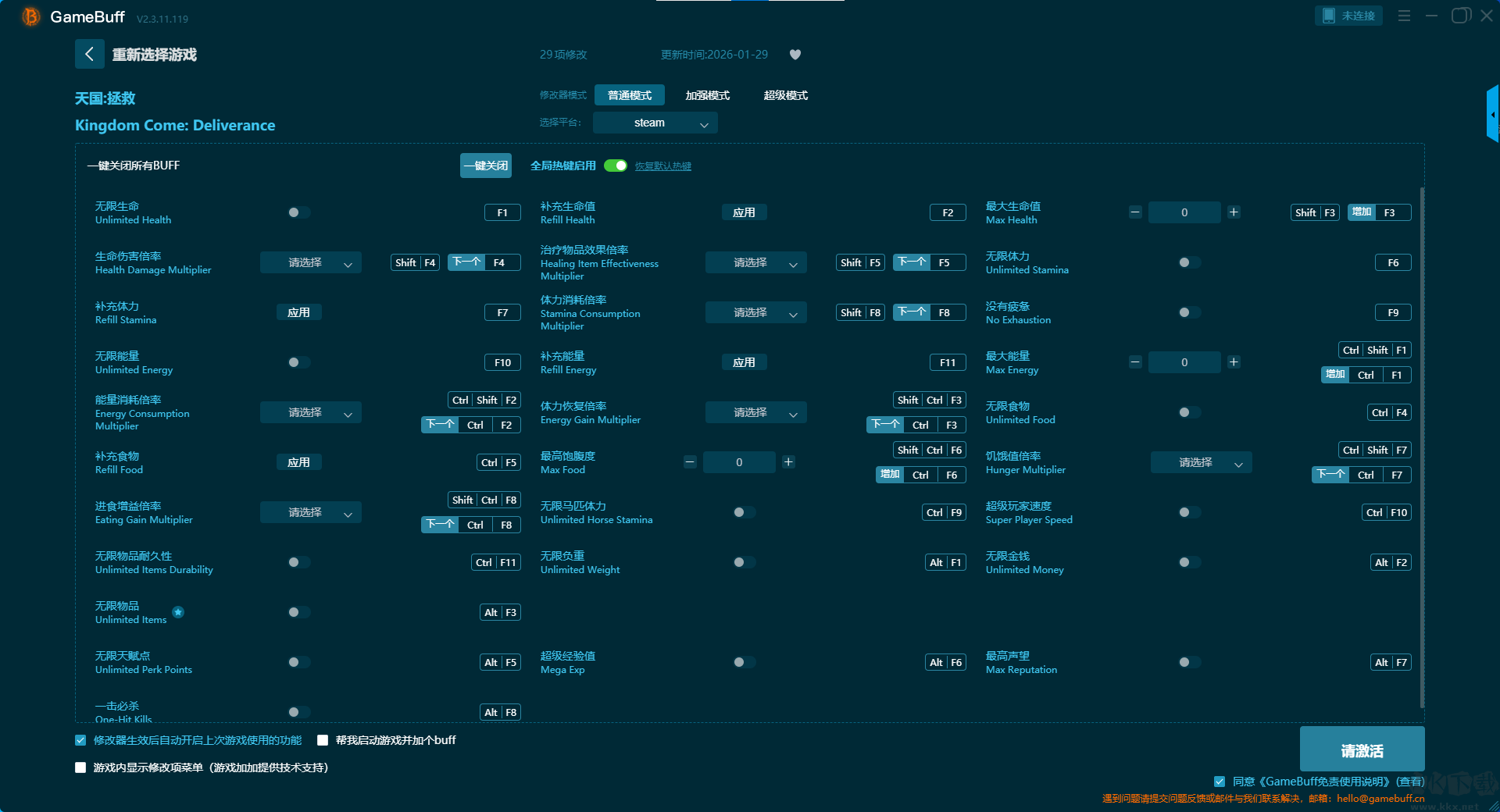Select the 超级模式 super mode tab
The width and height of the screenshot is (1500, 812).
tap(785, 95)
